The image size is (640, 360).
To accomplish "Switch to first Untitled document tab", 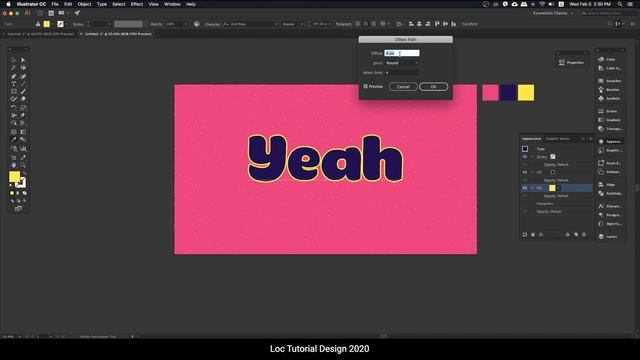I will point(40,34).
